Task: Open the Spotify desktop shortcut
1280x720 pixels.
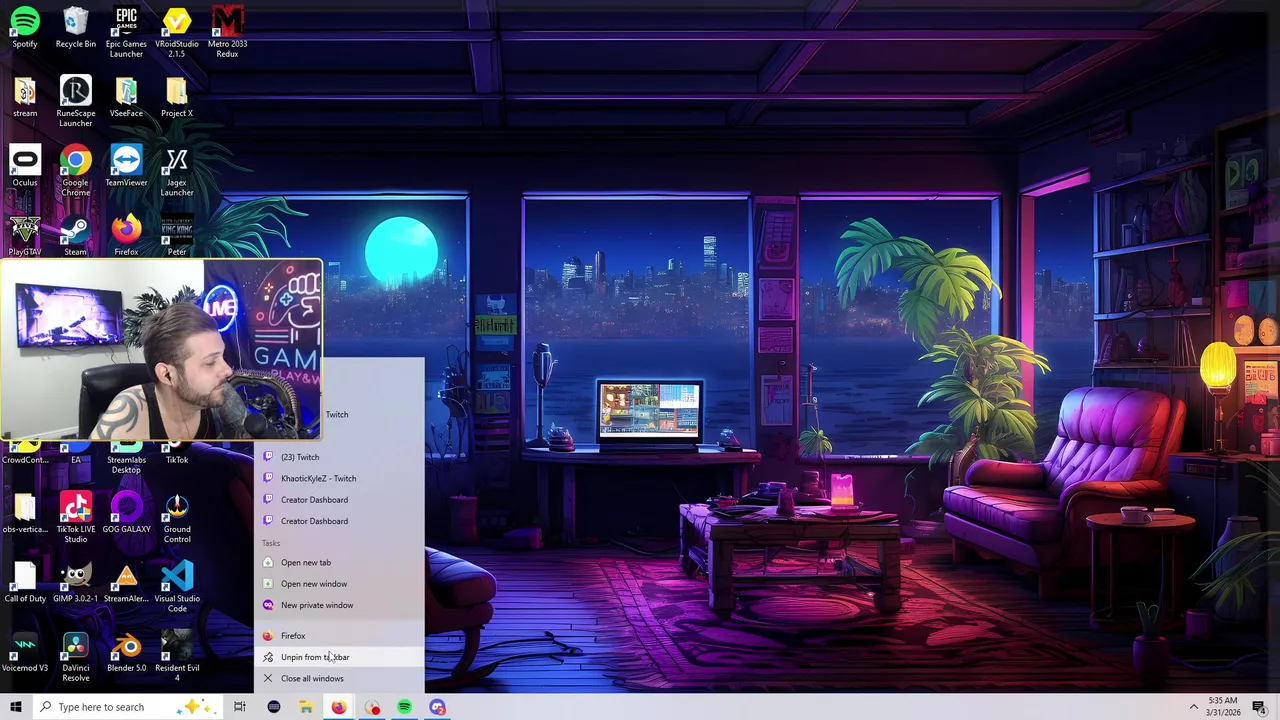Action: 25,27
